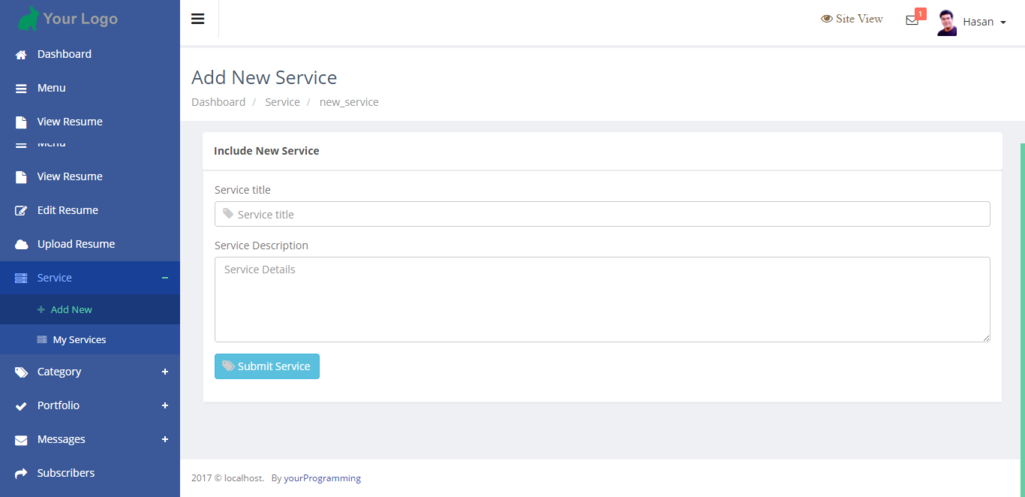Open the envelope notifications icon
This screenshot has height=497, width=1025.
[912, 20]
